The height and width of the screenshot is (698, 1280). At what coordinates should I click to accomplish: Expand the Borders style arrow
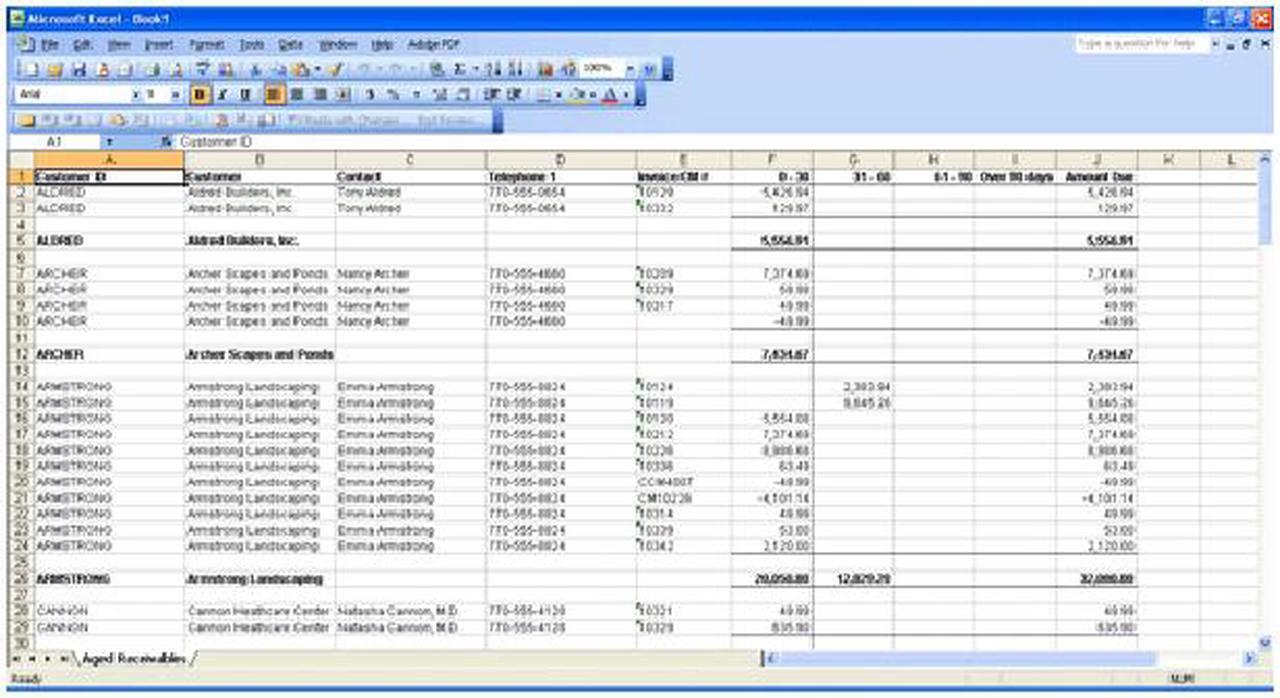[x=558, y=95]
